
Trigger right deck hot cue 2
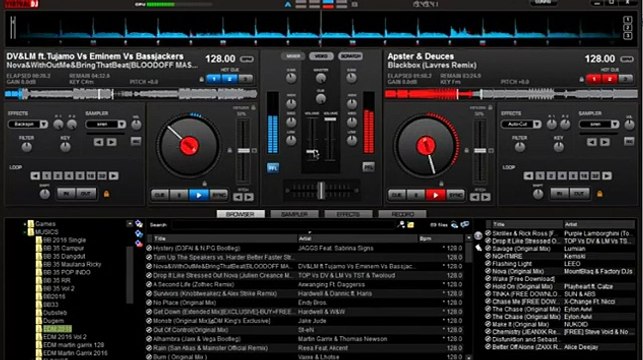(610, 79)
